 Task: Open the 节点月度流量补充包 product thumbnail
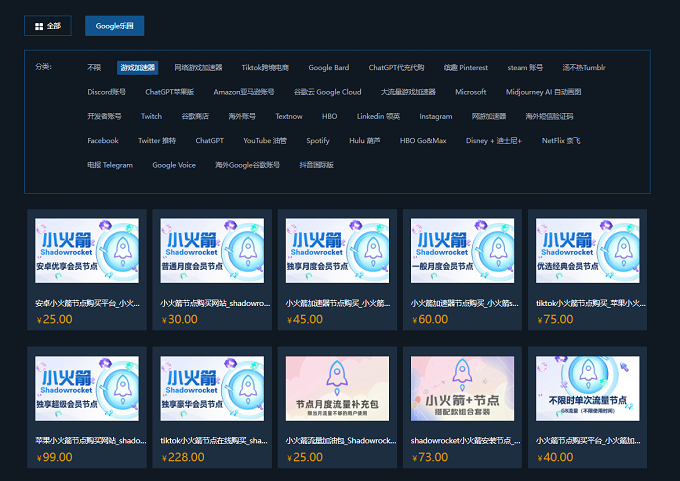pyautogui.click(x=337, y=388)
